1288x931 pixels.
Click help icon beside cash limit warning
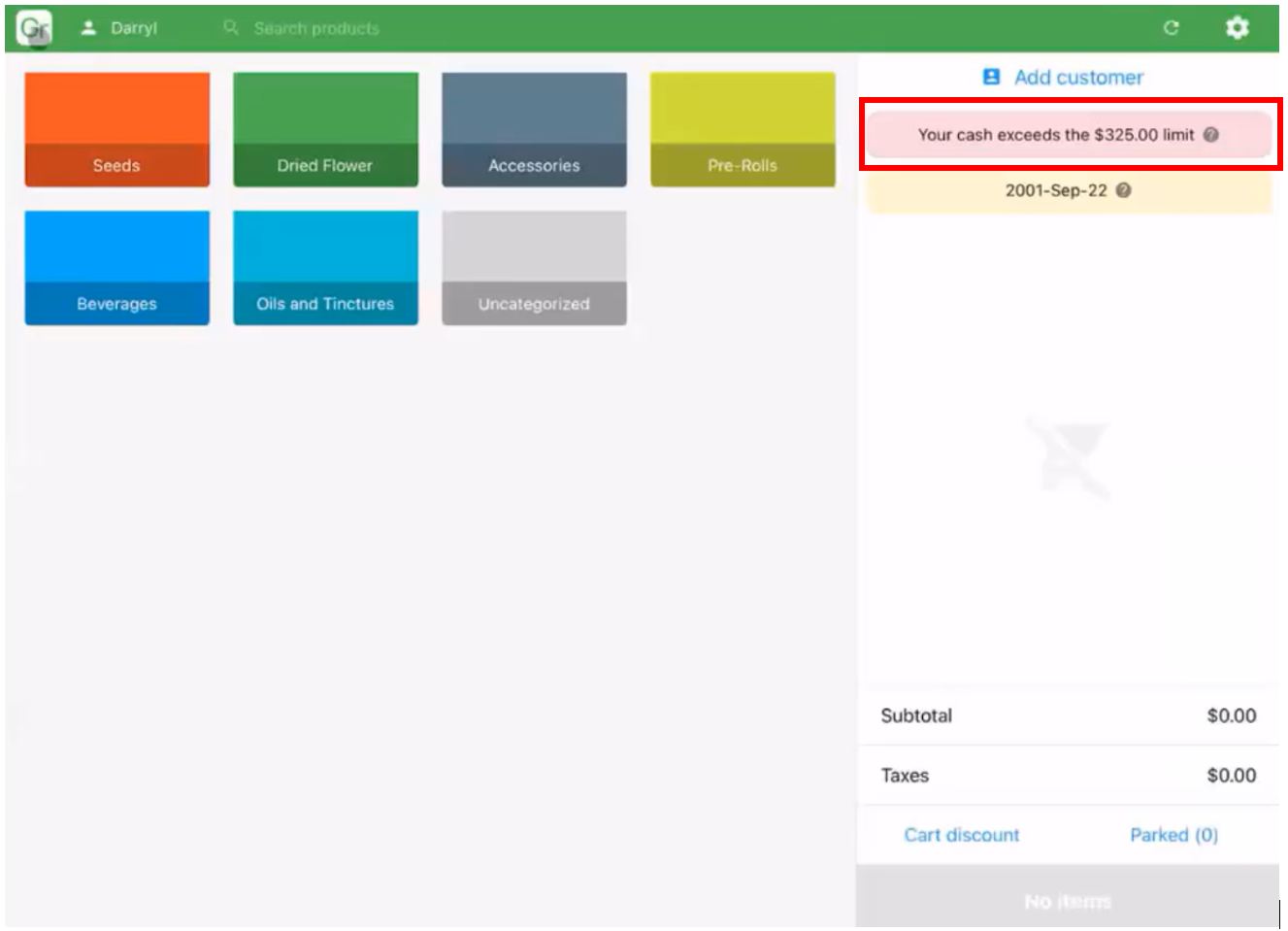coord(1210,135)
